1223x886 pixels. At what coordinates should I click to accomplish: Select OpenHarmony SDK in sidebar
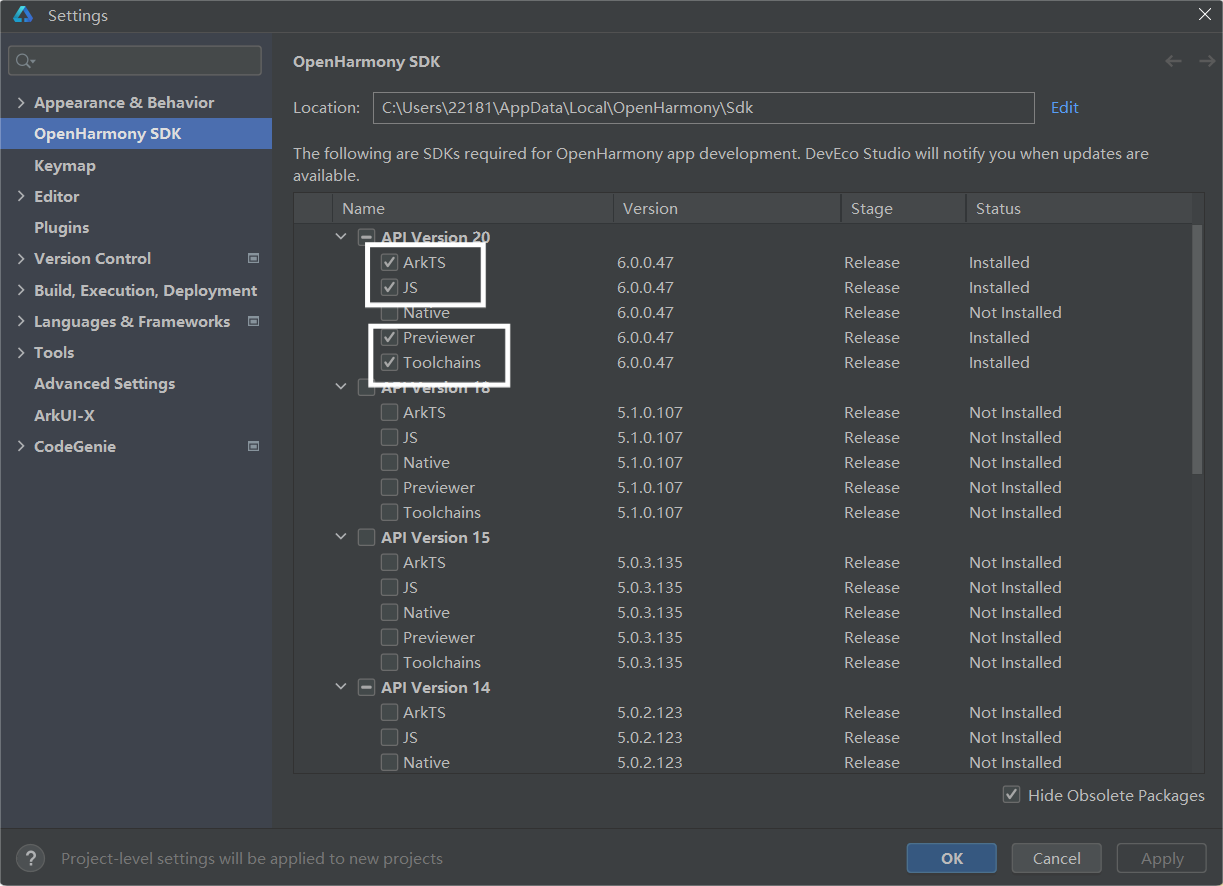(136, 133)
